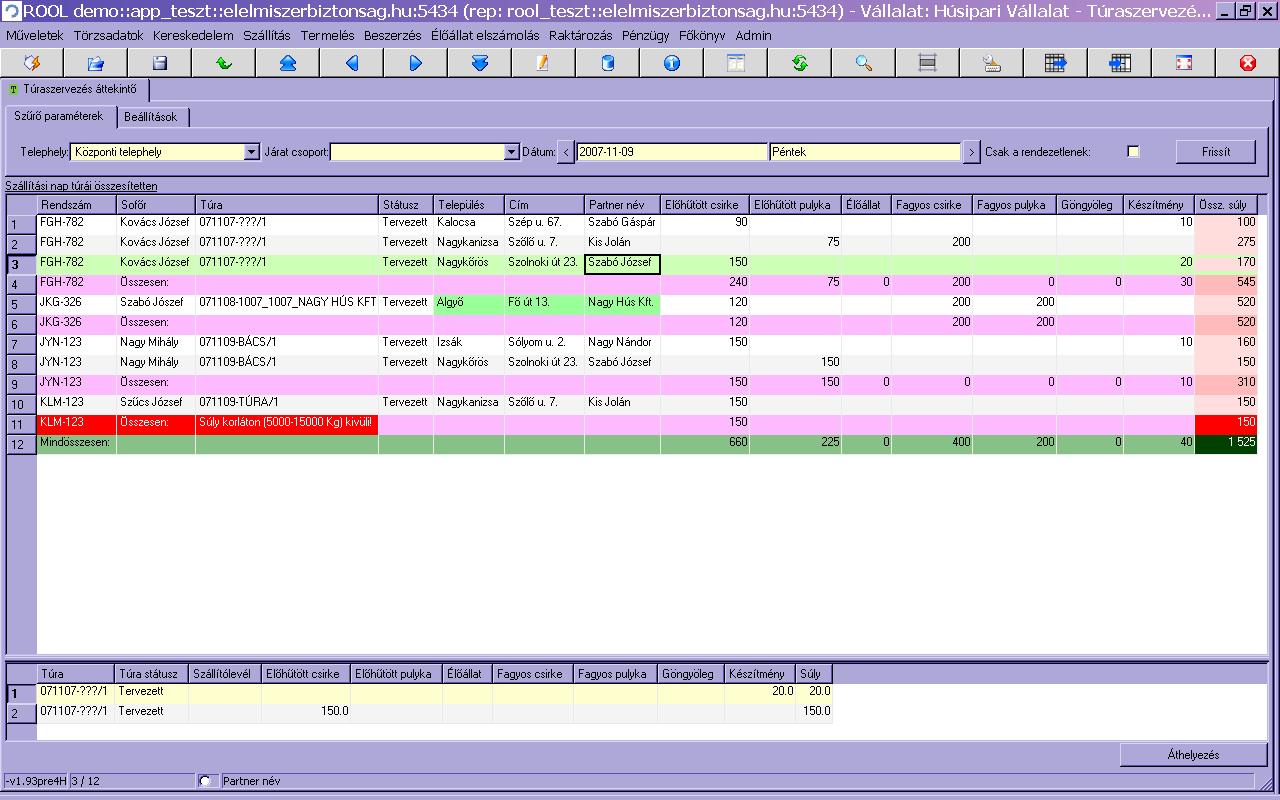Open the Járat csoport dropdown
The width and height of the screenshot is (1280, 800).
pos(511,152)
